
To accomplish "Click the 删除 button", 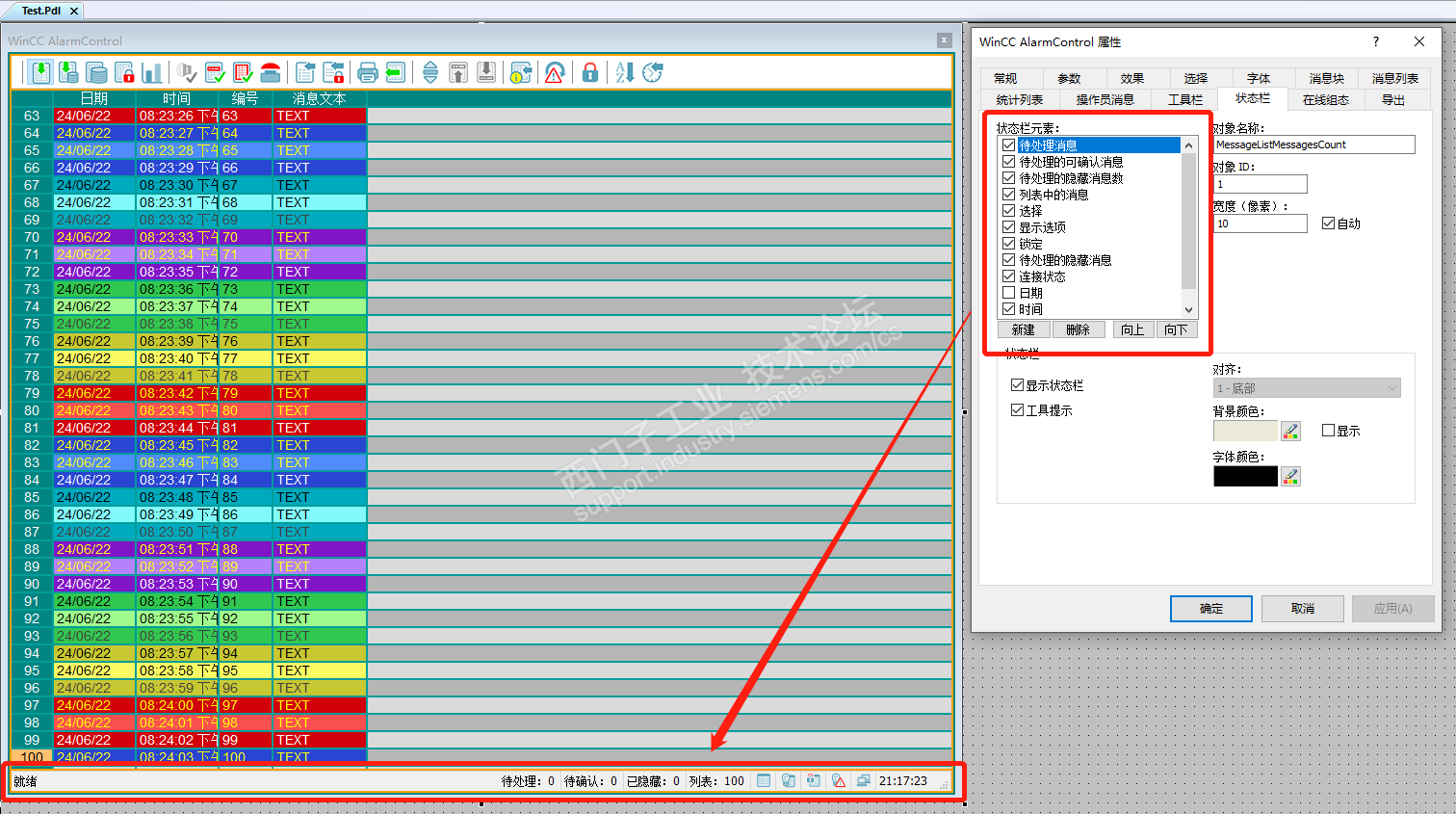I will (1079, 329).
